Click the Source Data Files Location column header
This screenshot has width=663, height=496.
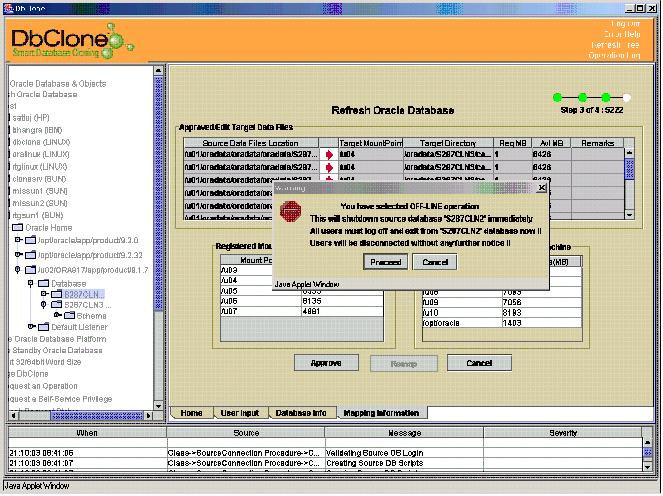pyautogui.click(x=251, y=143)
